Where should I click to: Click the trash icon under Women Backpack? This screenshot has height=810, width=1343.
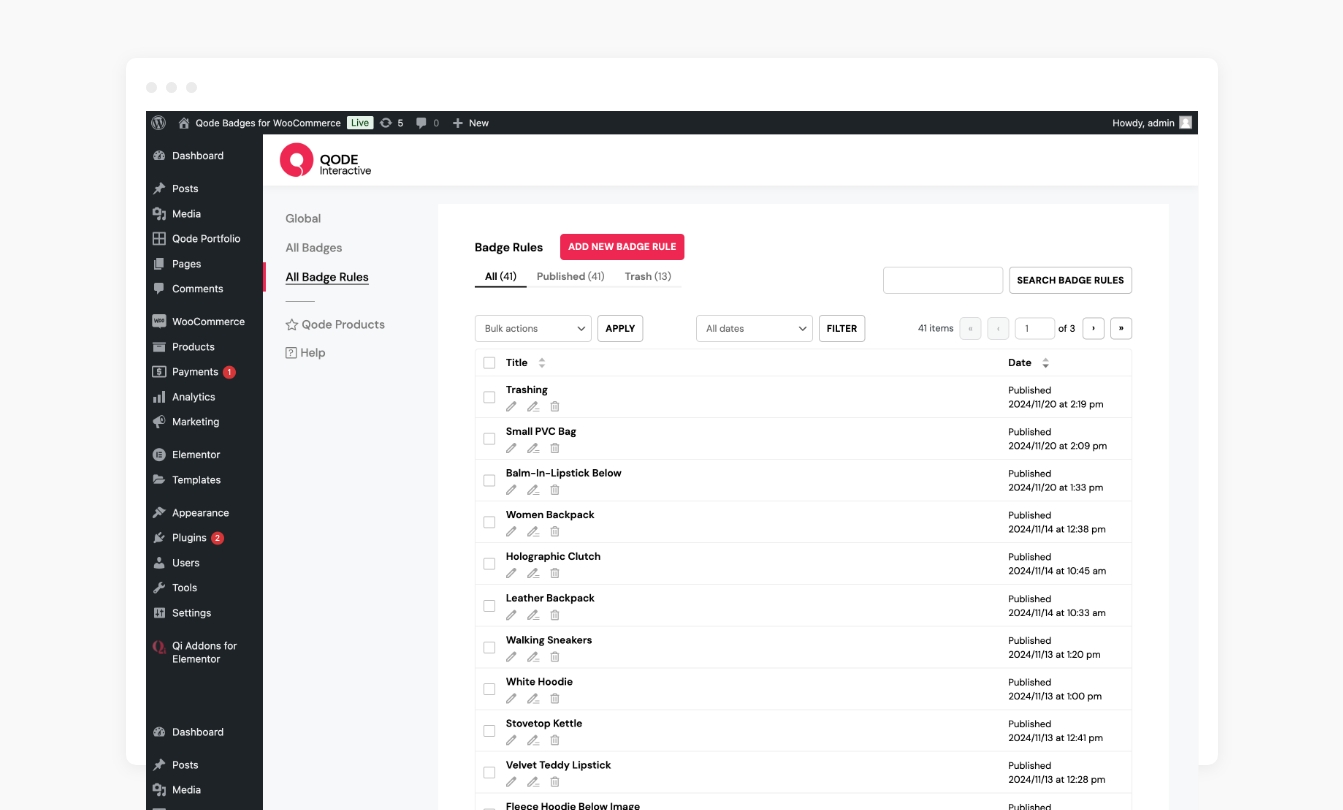[x=555, y=532]
